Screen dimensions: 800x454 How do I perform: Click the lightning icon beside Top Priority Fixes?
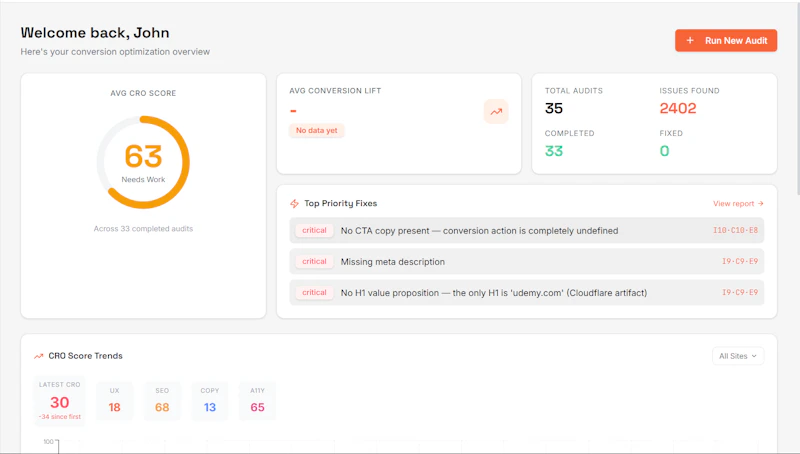click(x=294, y=204)
